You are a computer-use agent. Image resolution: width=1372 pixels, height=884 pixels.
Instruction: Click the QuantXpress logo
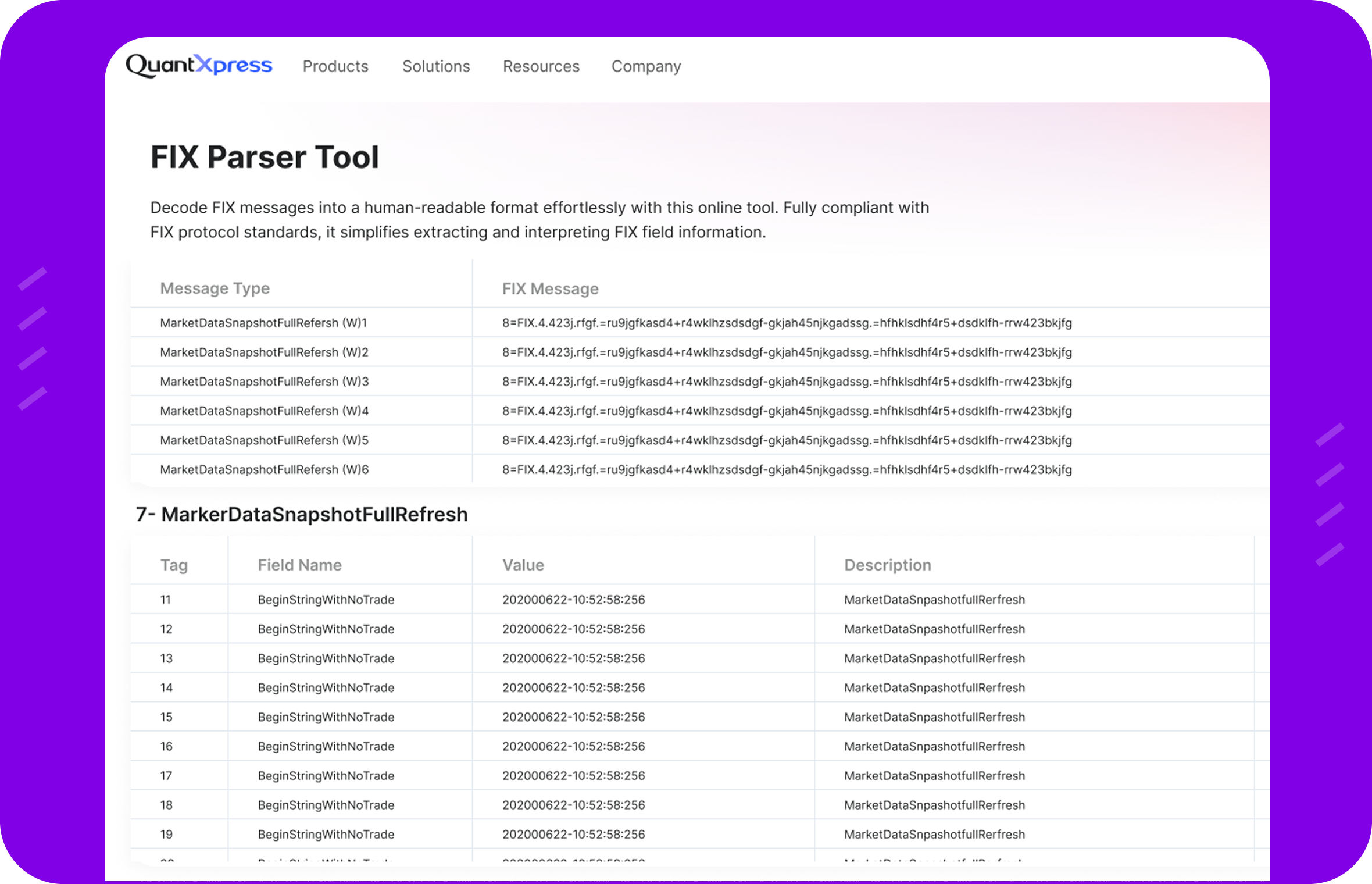199,66
